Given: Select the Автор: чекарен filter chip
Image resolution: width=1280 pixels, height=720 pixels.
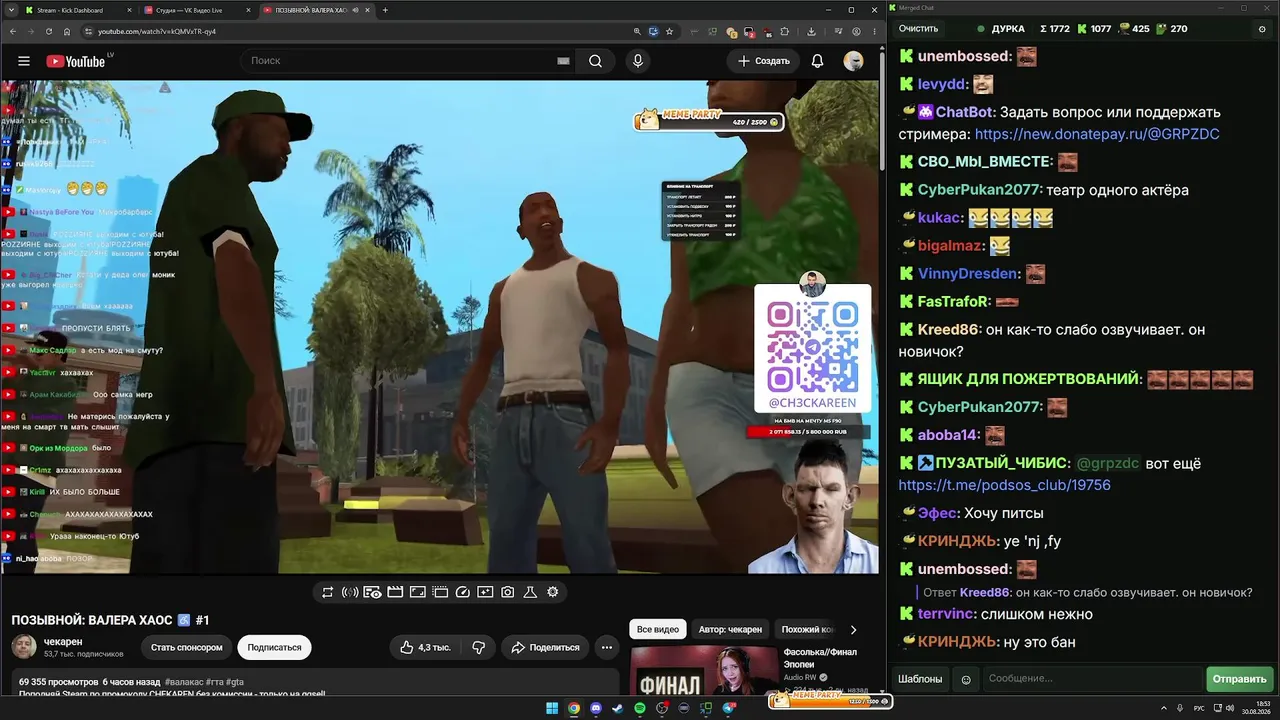Looking at the screenshot, I should (730, 630).
